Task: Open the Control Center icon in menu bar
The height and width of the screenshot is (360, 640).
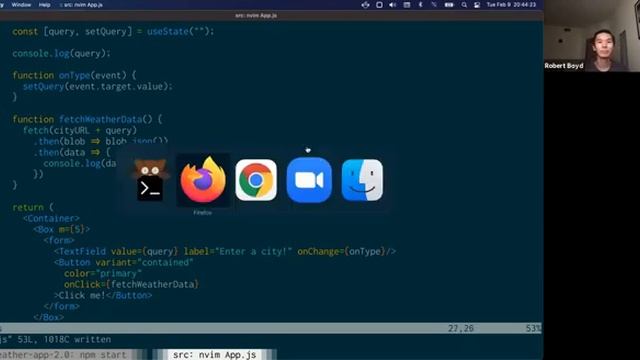Action: (477, 5)
